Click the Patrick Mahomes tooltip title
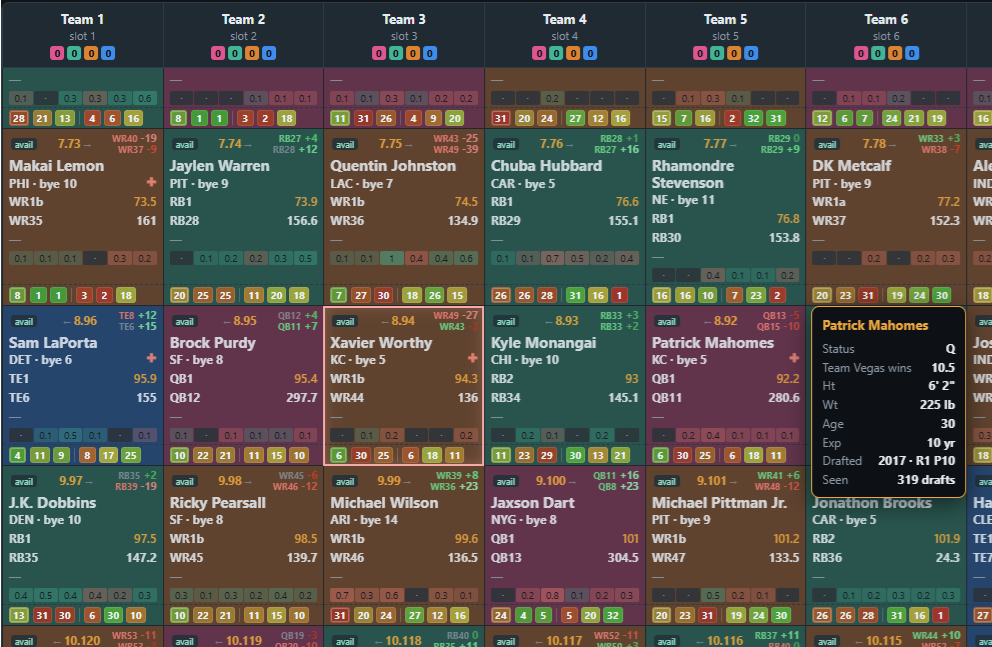The image size is (992, 647). (x=875, y=325)
